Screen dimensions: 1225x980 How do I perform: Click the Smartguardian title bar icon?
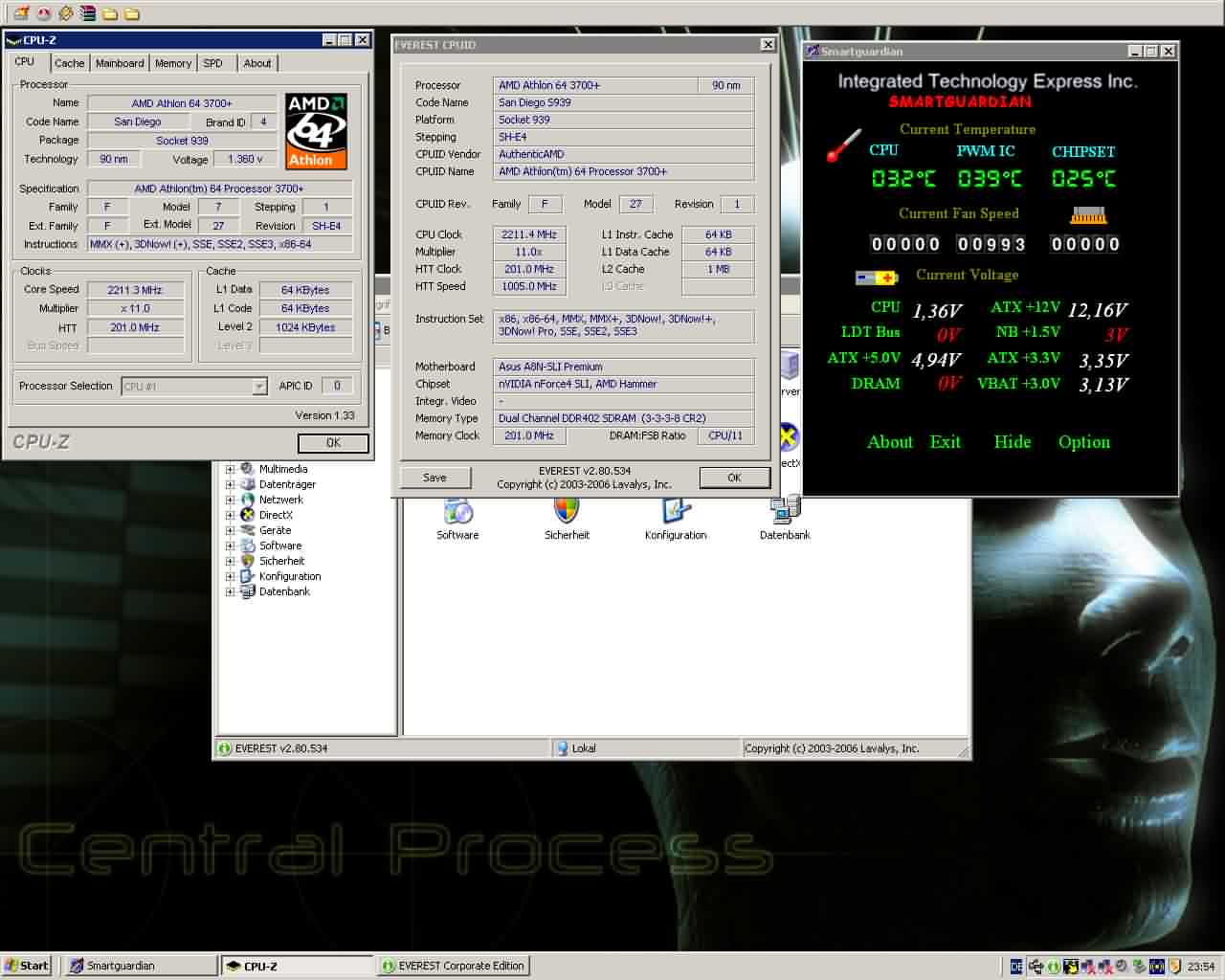point(813,51)
